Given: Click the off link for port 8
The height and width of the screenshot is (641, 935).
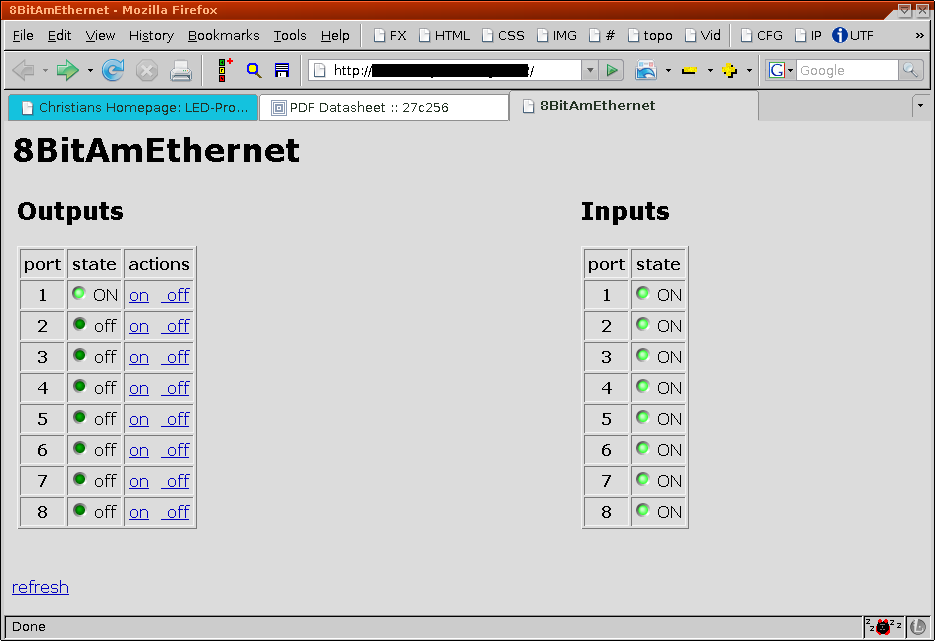Looking at the screenshot, I should coord(177,512).
